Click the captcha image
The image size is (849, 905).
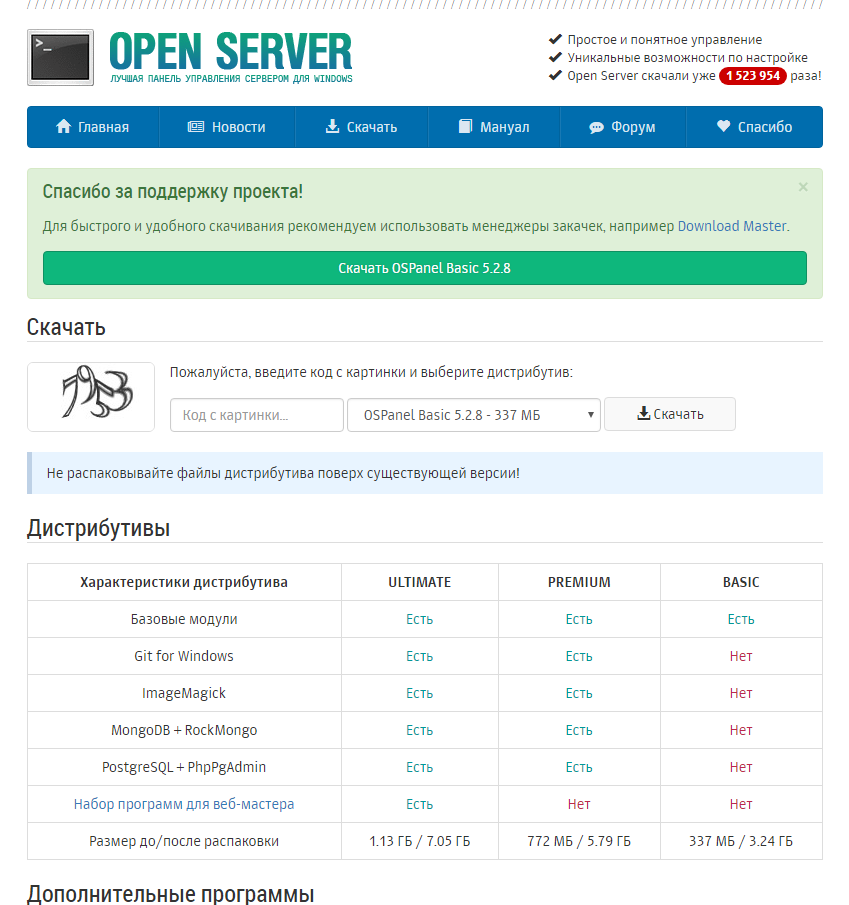coord(91,397)
